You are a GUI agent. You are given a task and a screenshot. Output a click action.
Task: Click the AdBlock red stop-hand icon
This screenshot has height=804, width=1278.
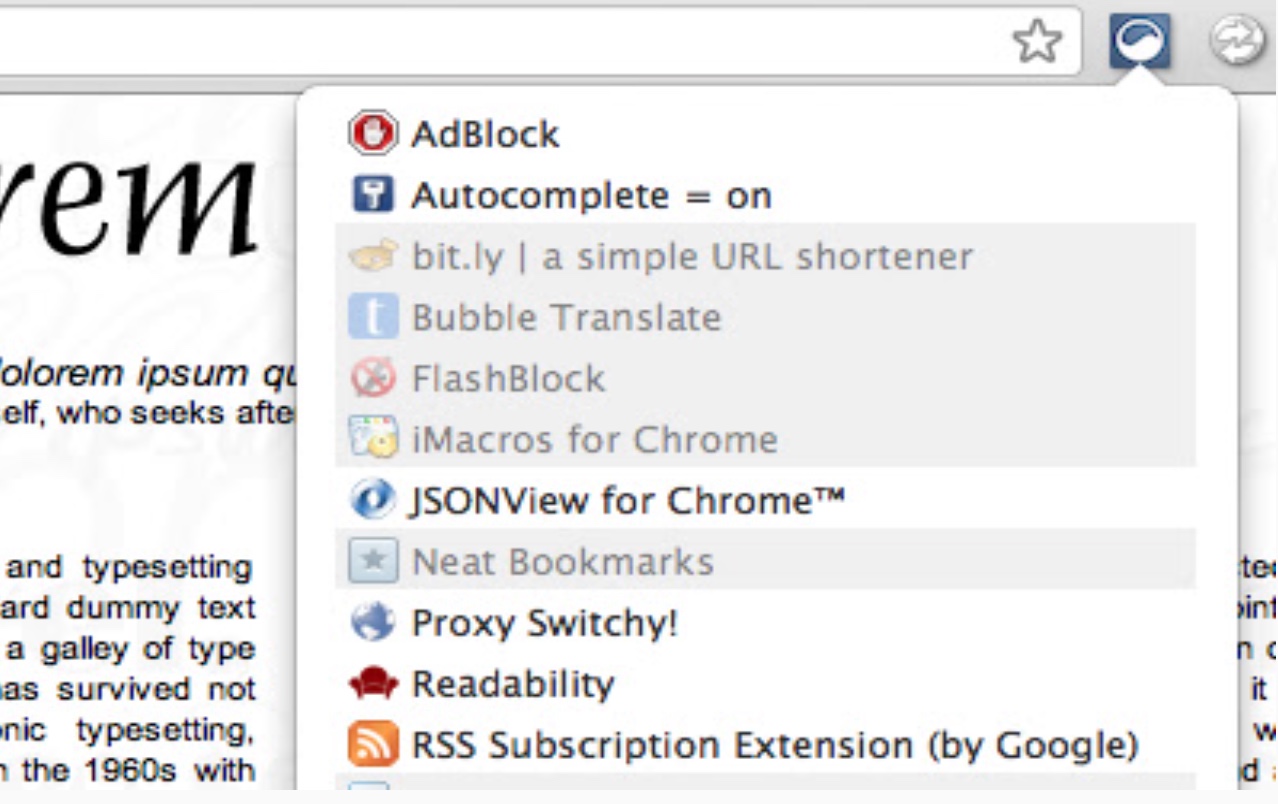point(373,133)
